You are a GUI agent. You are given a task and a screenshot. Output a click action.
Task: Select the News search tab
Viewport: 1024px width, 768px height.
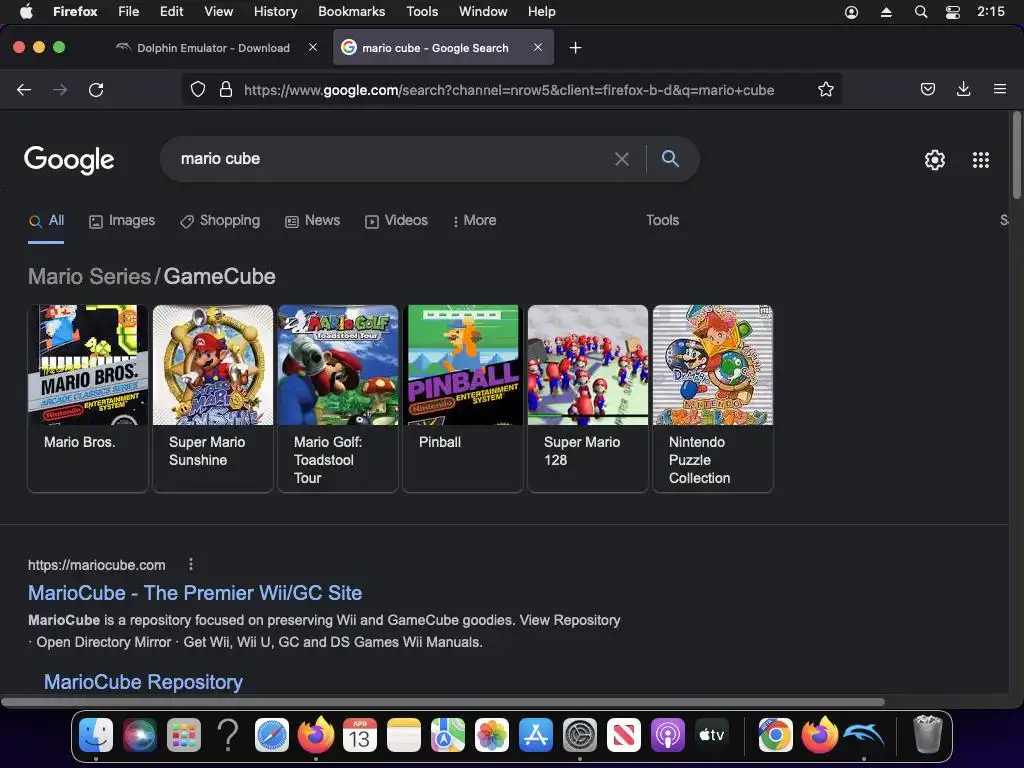tap(312, 221)
